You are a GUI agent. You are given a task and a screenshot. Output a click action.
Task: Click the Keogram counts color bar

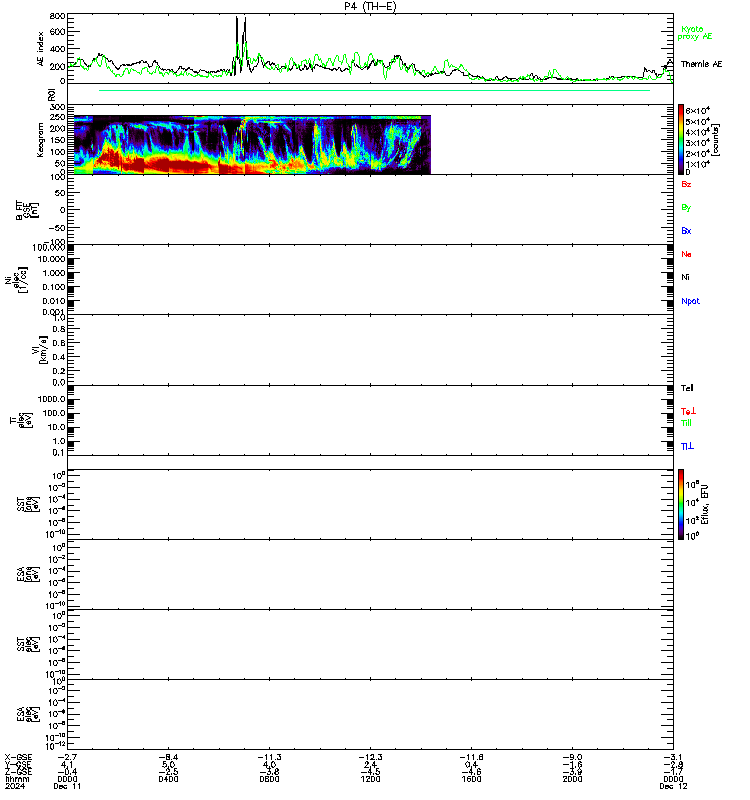click(681, 138)
